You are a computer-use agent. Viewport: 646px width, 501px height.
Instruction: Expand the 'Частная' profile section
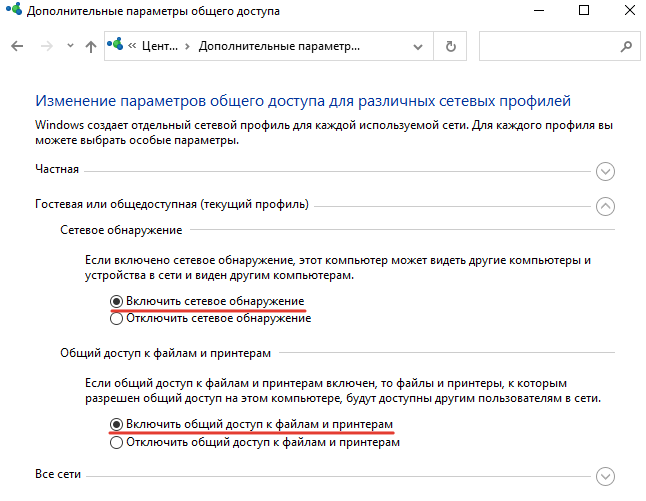605,171
